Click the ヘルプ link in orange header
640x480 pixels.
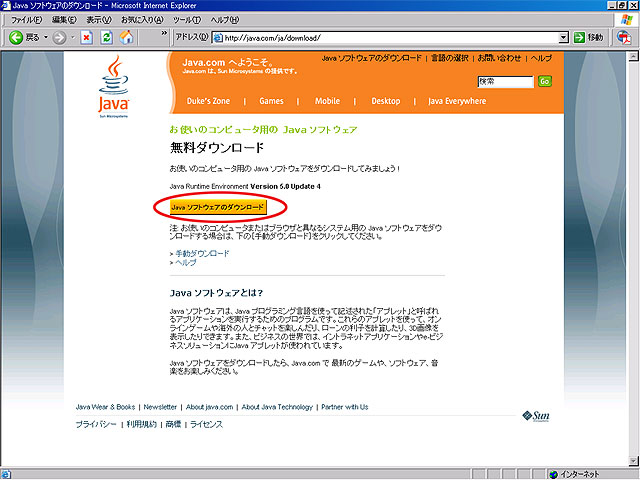(541, 58)
